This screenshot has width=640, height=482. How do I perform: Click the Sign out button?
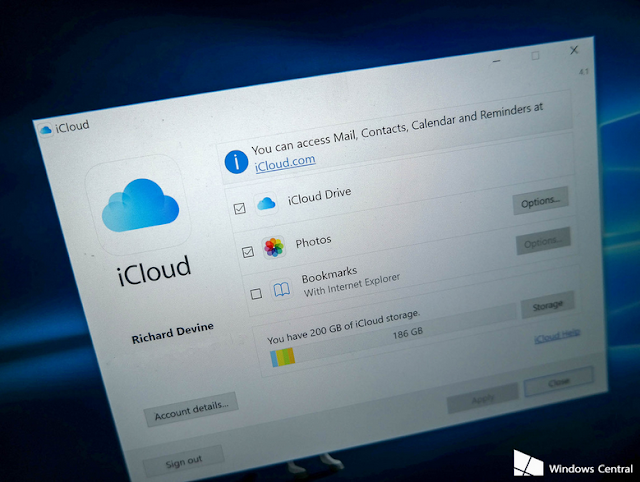[x=183, y=461]
